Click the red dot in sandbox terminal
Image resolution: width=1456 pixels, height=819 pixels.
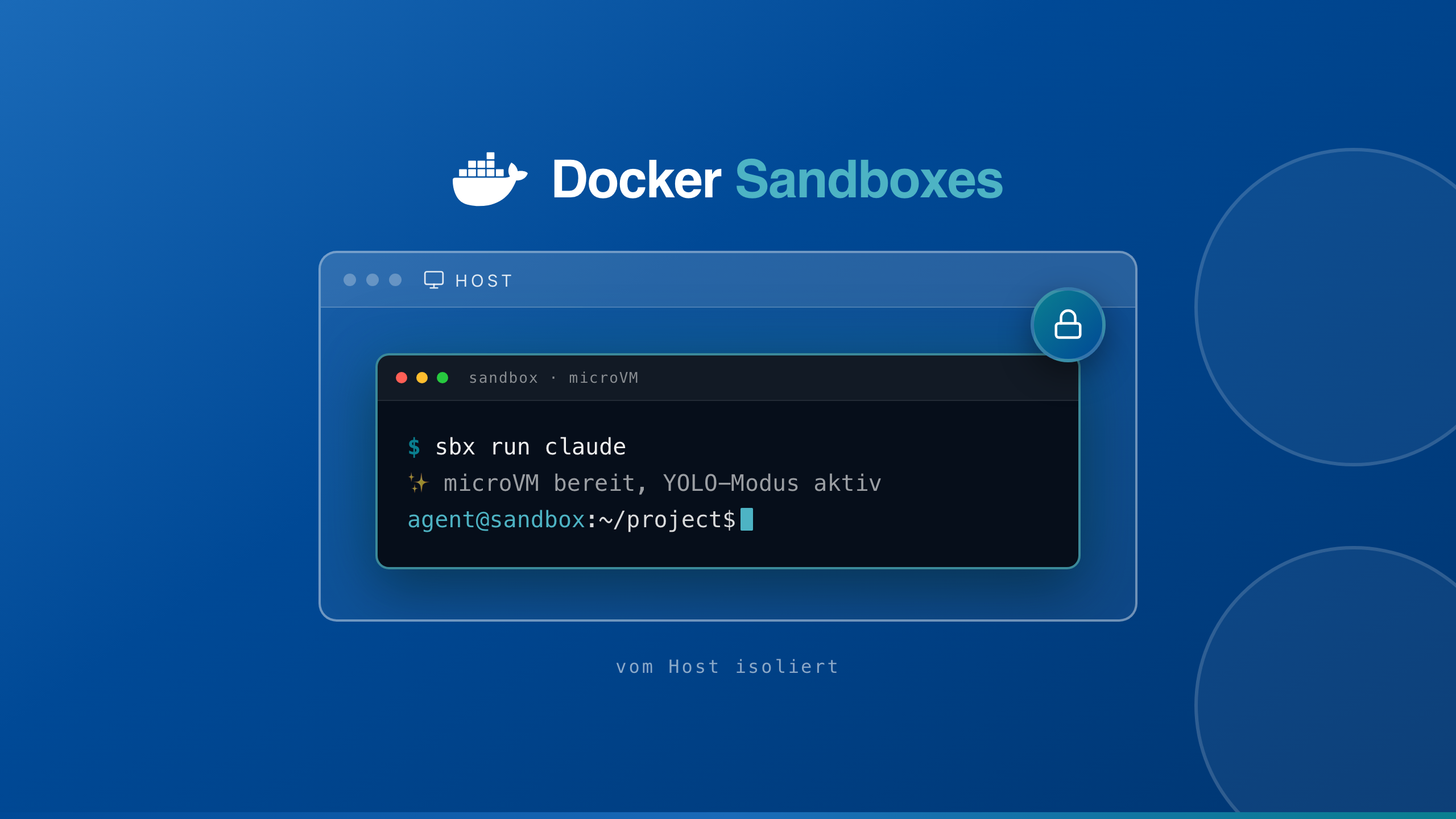(402, 378)
